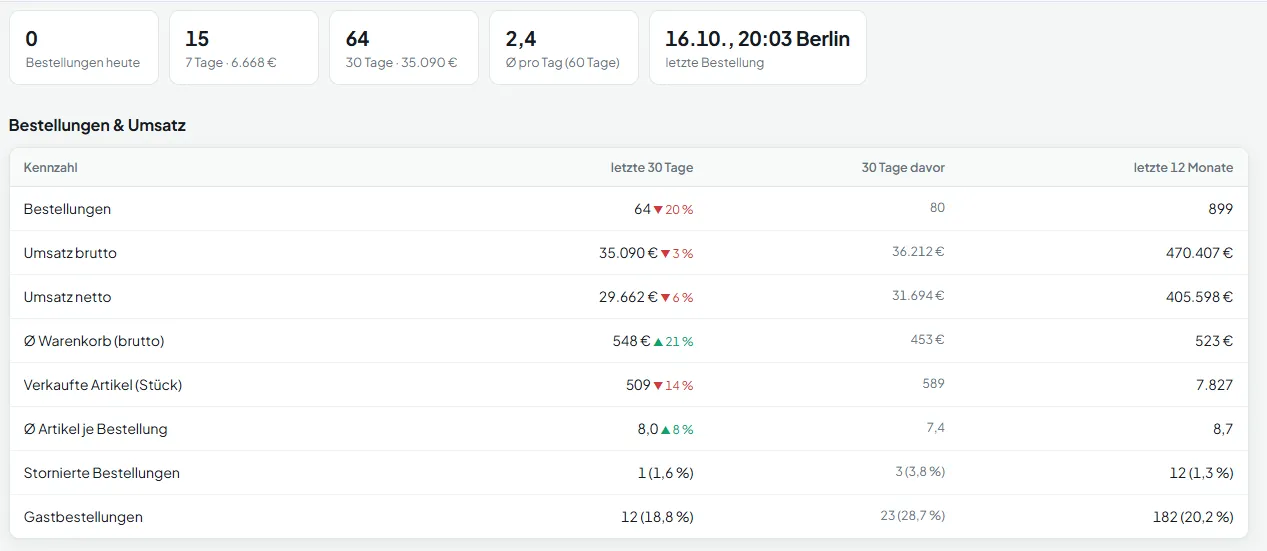Click the 8,0 articles per order value
This screenshot has width=1267, height=551.
pos(648,429)
